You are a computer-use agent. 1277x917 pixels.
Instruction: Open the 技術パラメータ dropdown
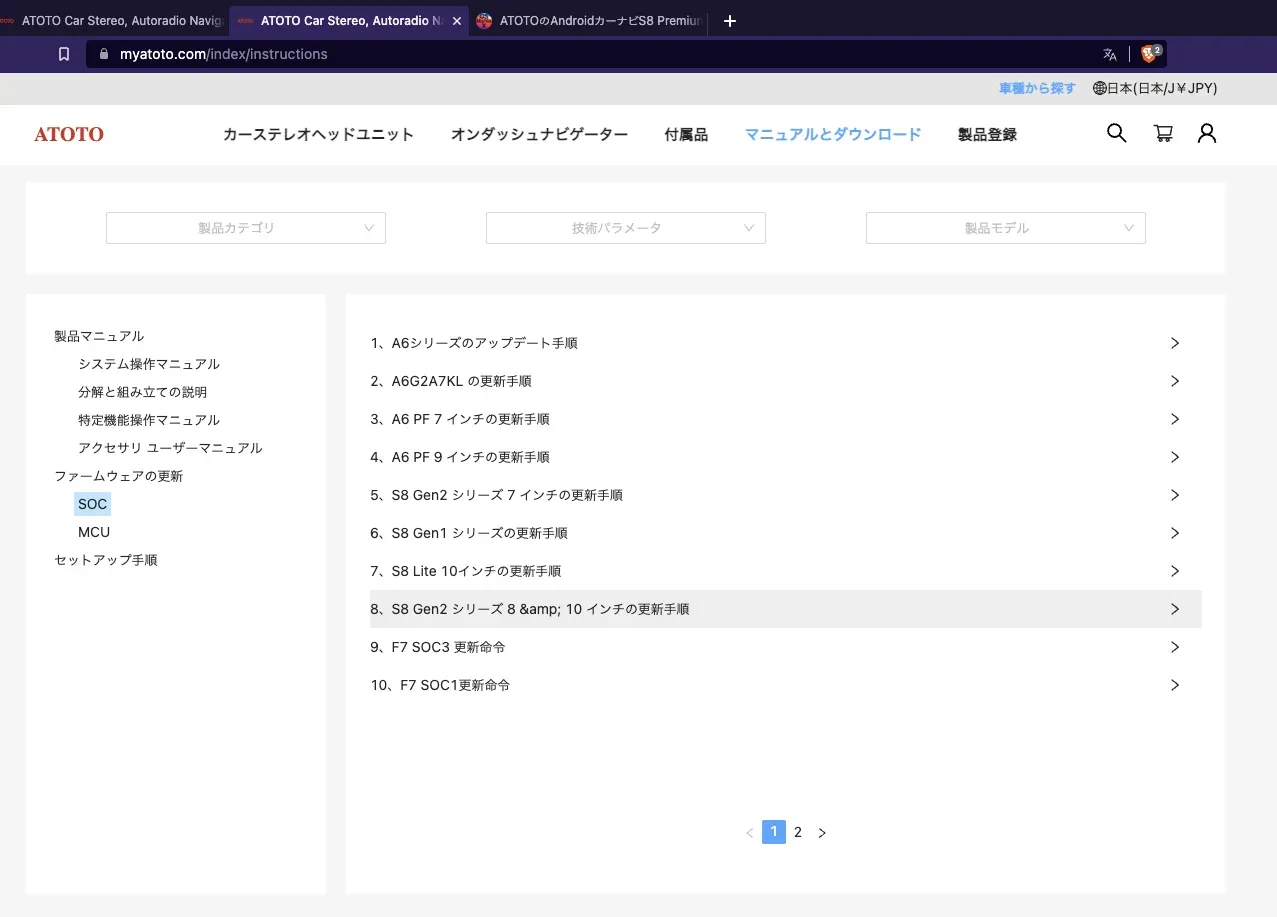click(626, 228)
